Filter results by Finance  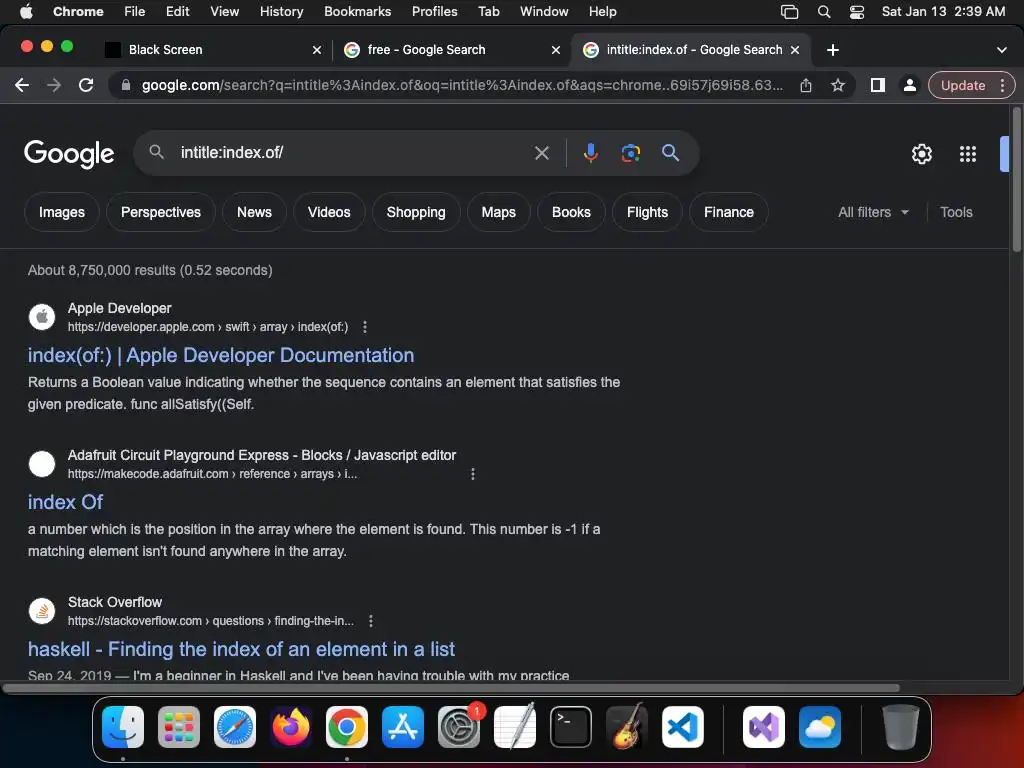coord(729,212)
